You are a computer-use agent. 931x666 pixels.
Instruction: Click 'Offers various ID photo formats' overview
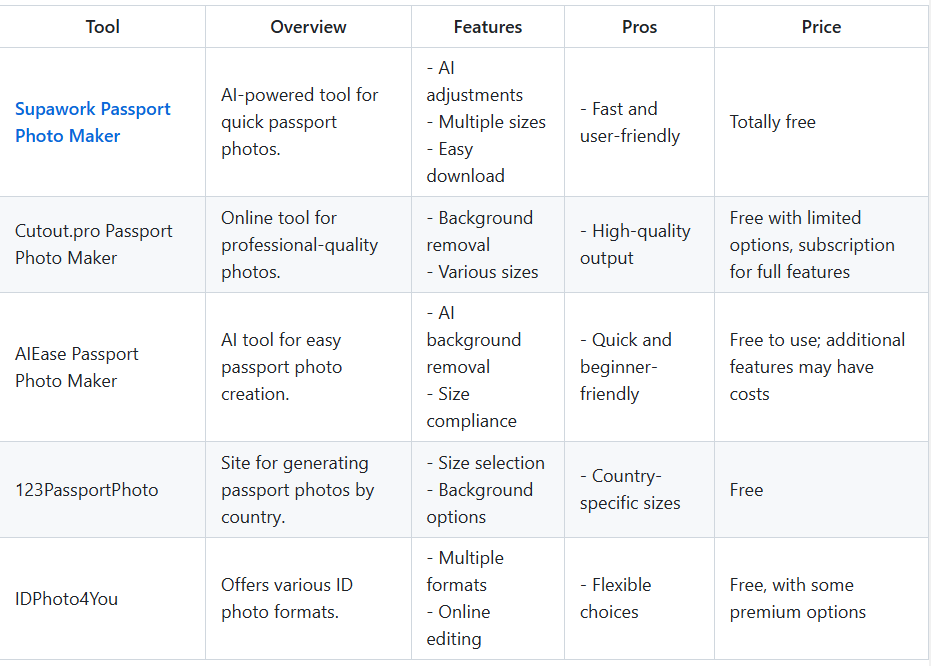(287, 598)
